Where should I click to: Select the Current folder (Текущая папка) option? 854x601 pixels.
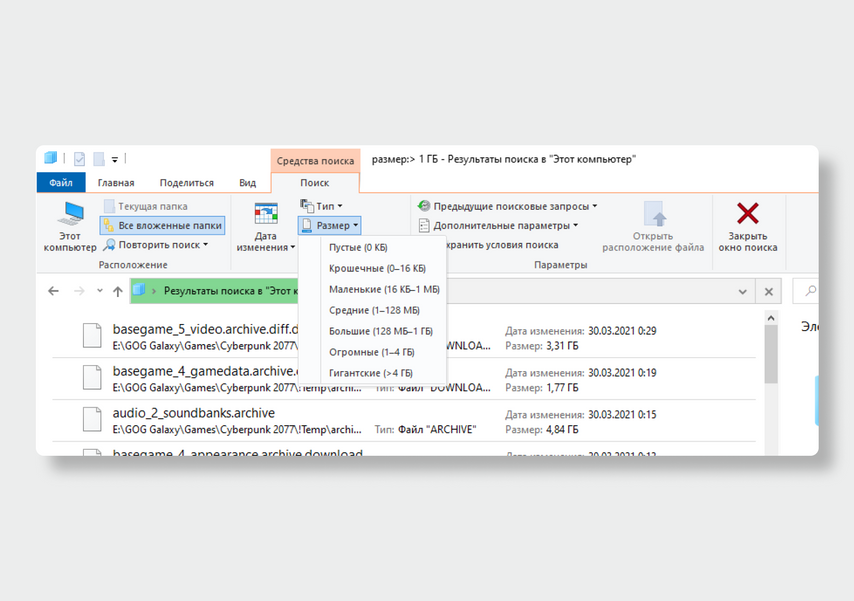click(146, 207)
